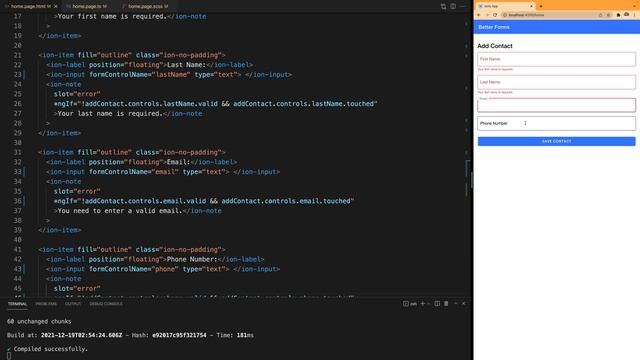The image size is (640, 360).
Task: Click the *ngIf email expression on line 36
Action: tap(204, 201)
